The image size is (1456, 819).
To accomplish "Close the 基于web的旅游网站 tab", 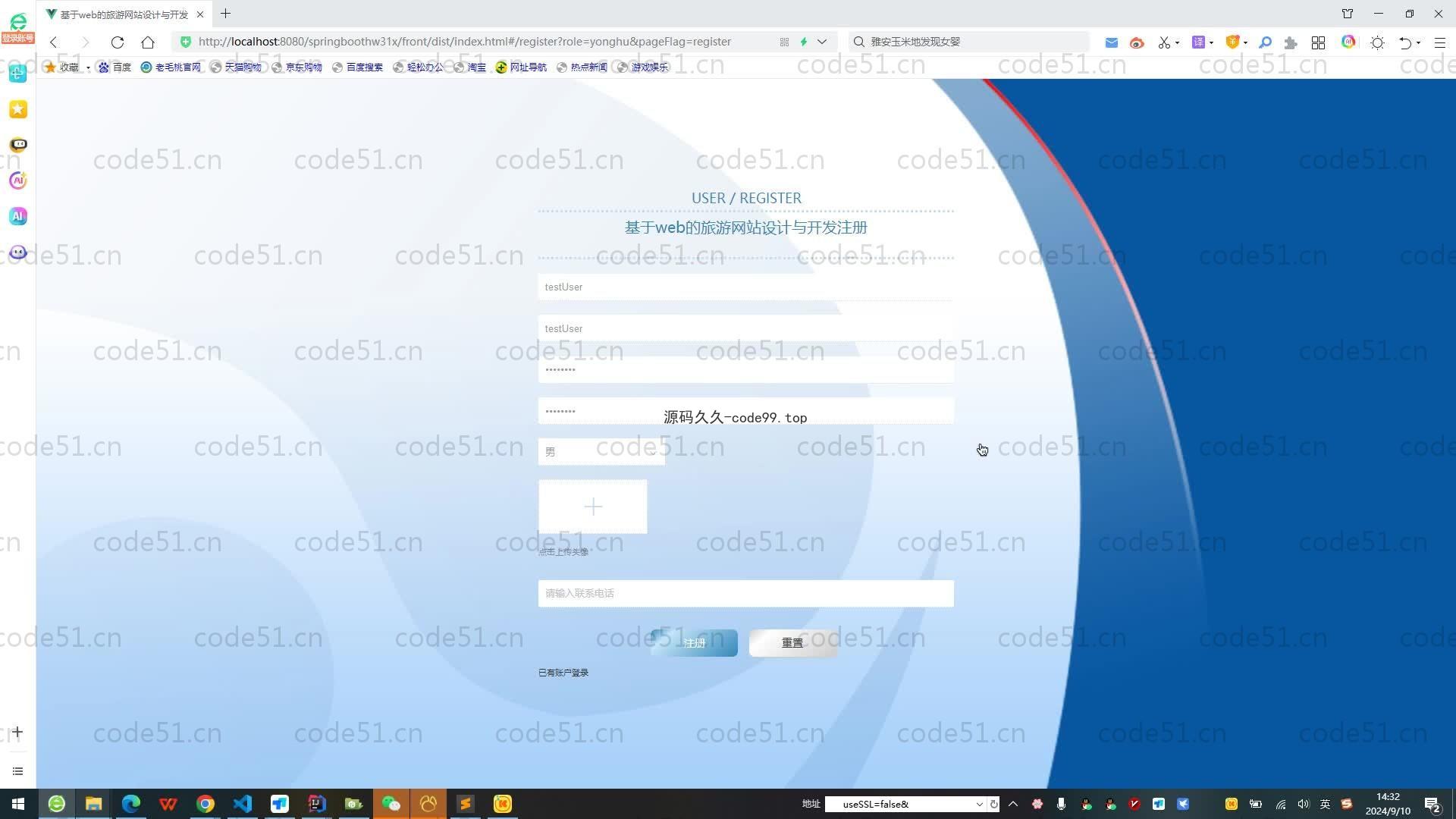I will tap(200, 14).
